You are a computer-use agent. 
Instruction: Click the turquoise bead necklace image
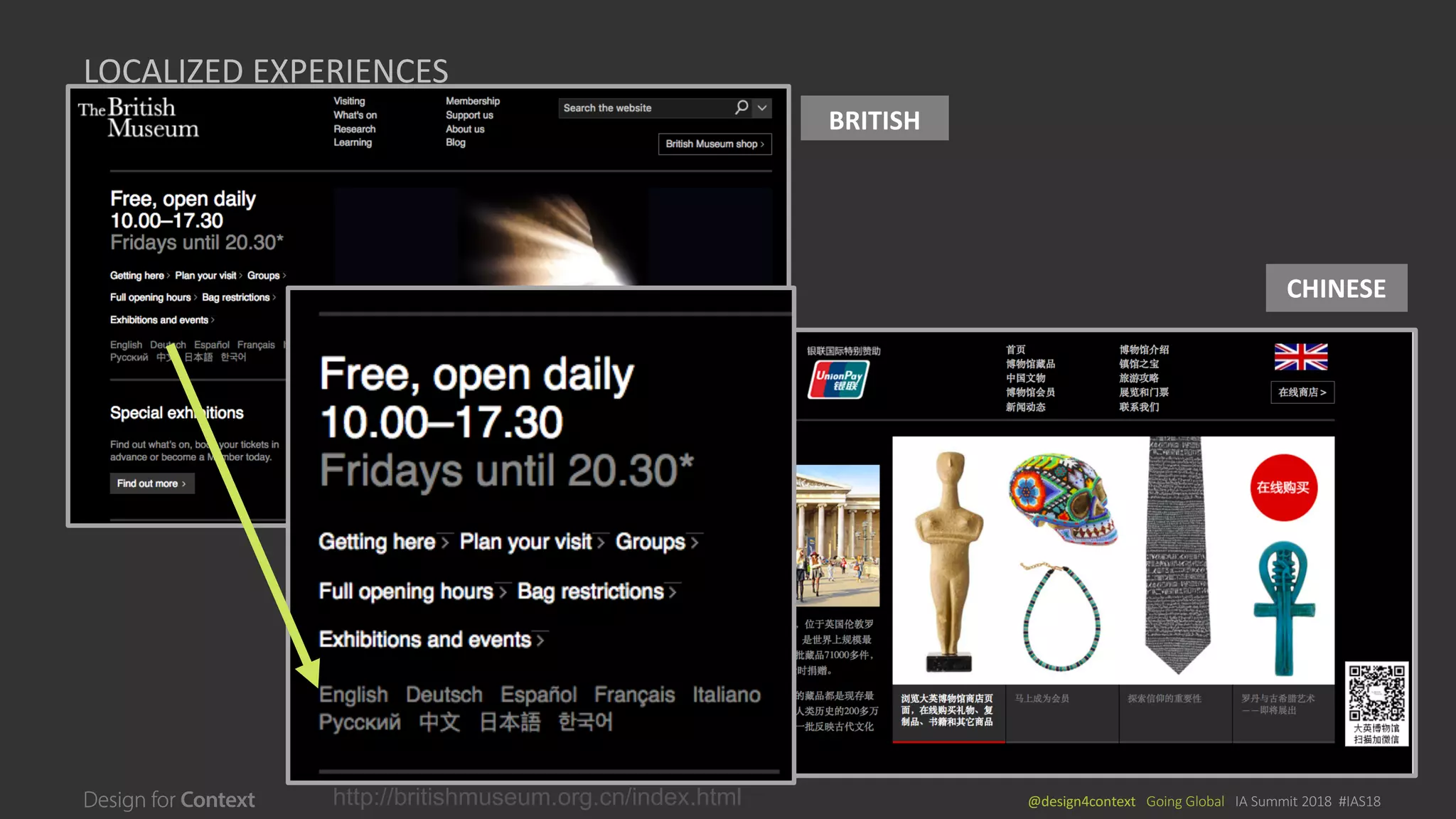tap(1061, 616)
